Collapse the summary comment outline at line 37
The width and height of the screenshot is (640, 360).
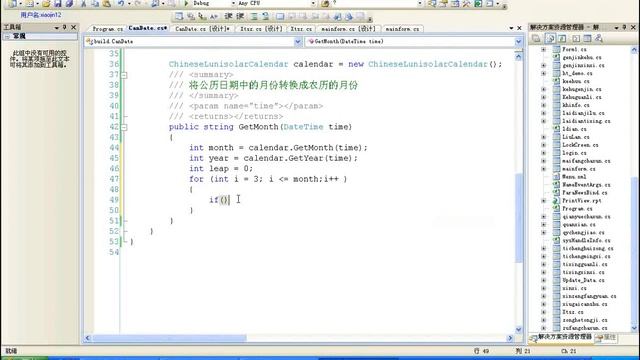(124, 75)
